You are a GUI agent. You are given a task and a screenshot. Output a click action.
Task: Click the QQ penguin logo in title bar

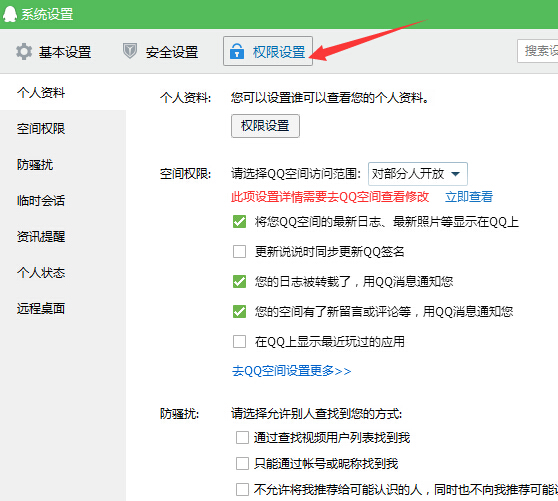[x=10, y=14]
